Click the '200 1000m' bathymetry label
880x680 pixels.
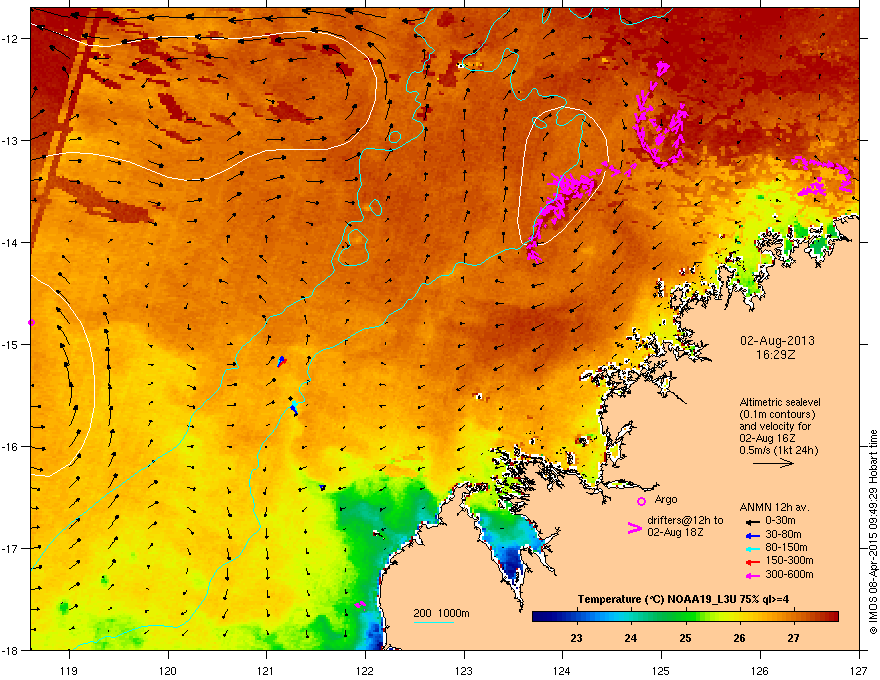point(441,613)
